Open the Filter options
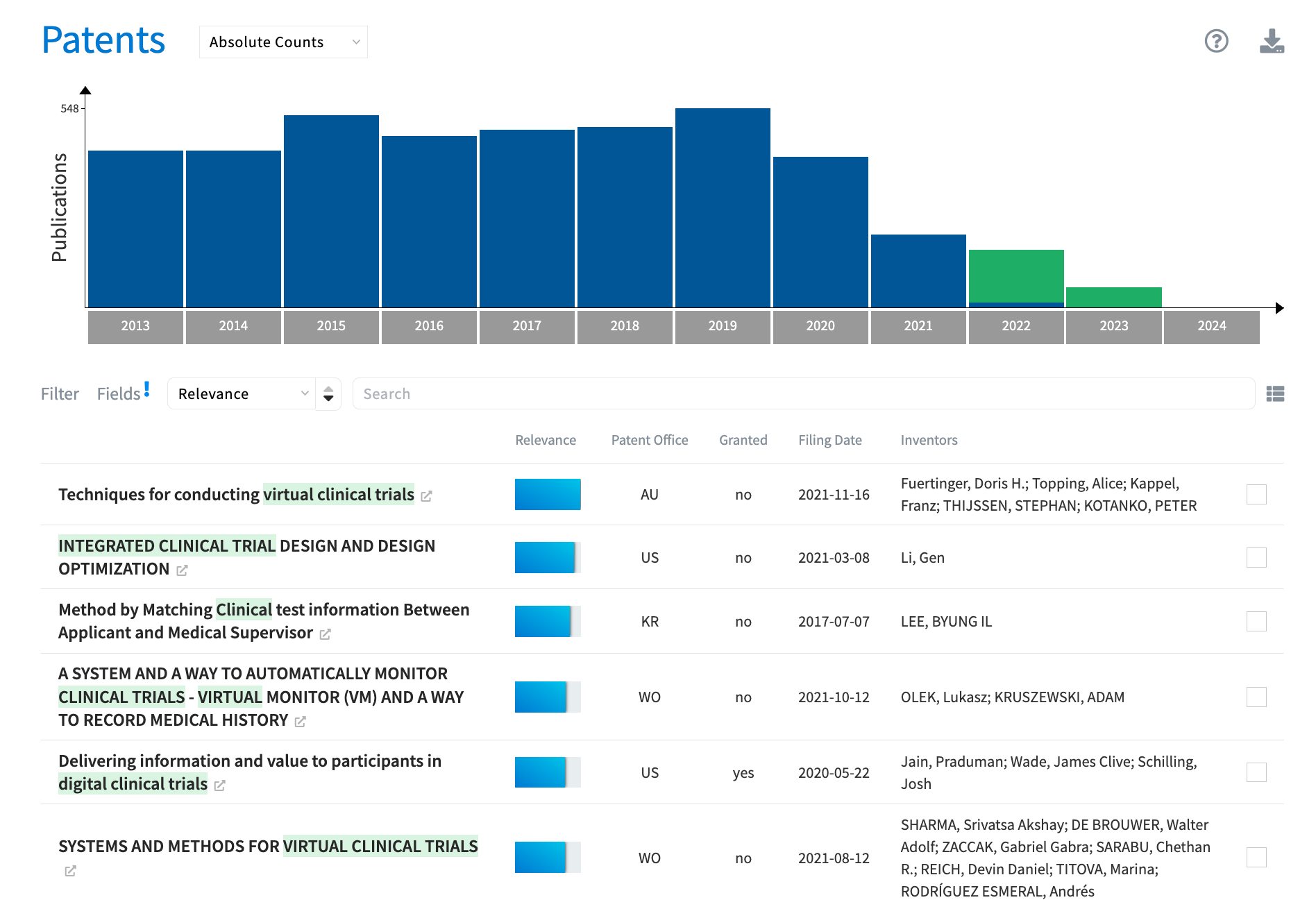1316x909 pixels. pyautogui.click(x=60, y=394)
